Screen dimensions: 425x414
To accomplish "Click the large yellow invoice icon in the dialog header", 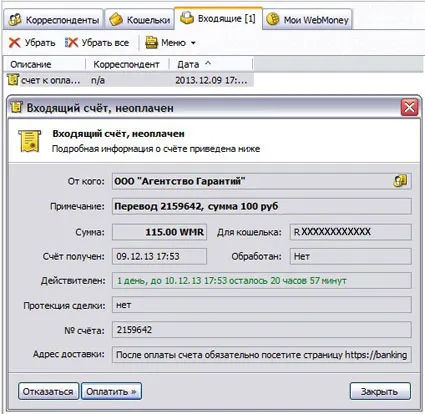I will pos(30,141).
